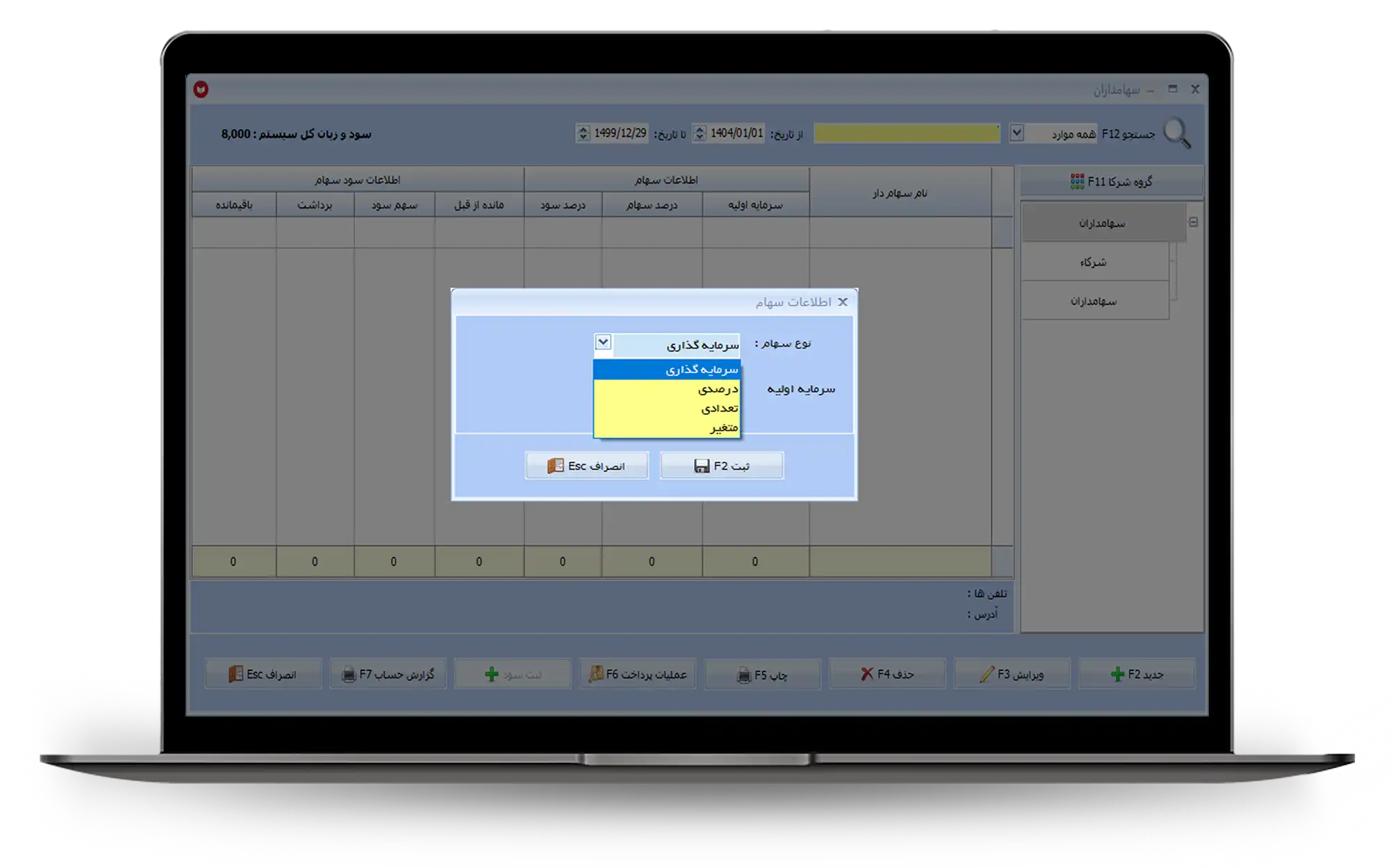This screenshot has width=1392, height=868.
Task: Click the F11 partner group grid icon
Action: click(1077, 182)
